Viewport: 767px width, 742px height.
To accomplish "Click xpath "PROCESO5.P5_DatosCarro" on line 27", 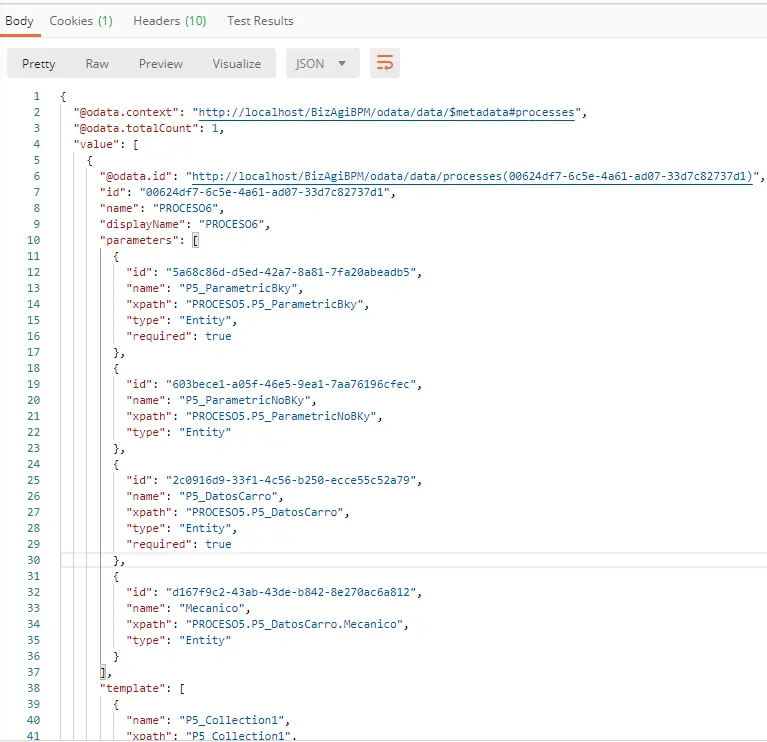I will [264, 513].
